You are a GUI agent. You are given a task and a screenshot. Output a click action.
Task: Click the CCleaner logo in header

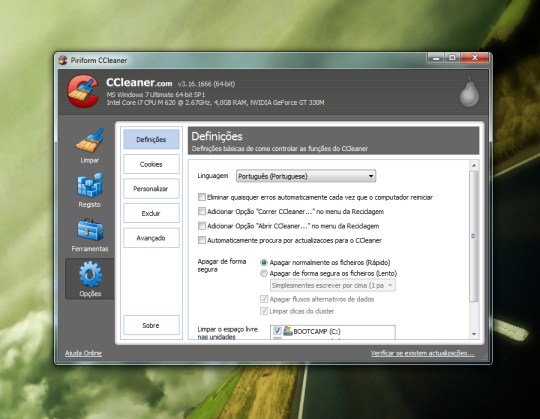point(83,91)
